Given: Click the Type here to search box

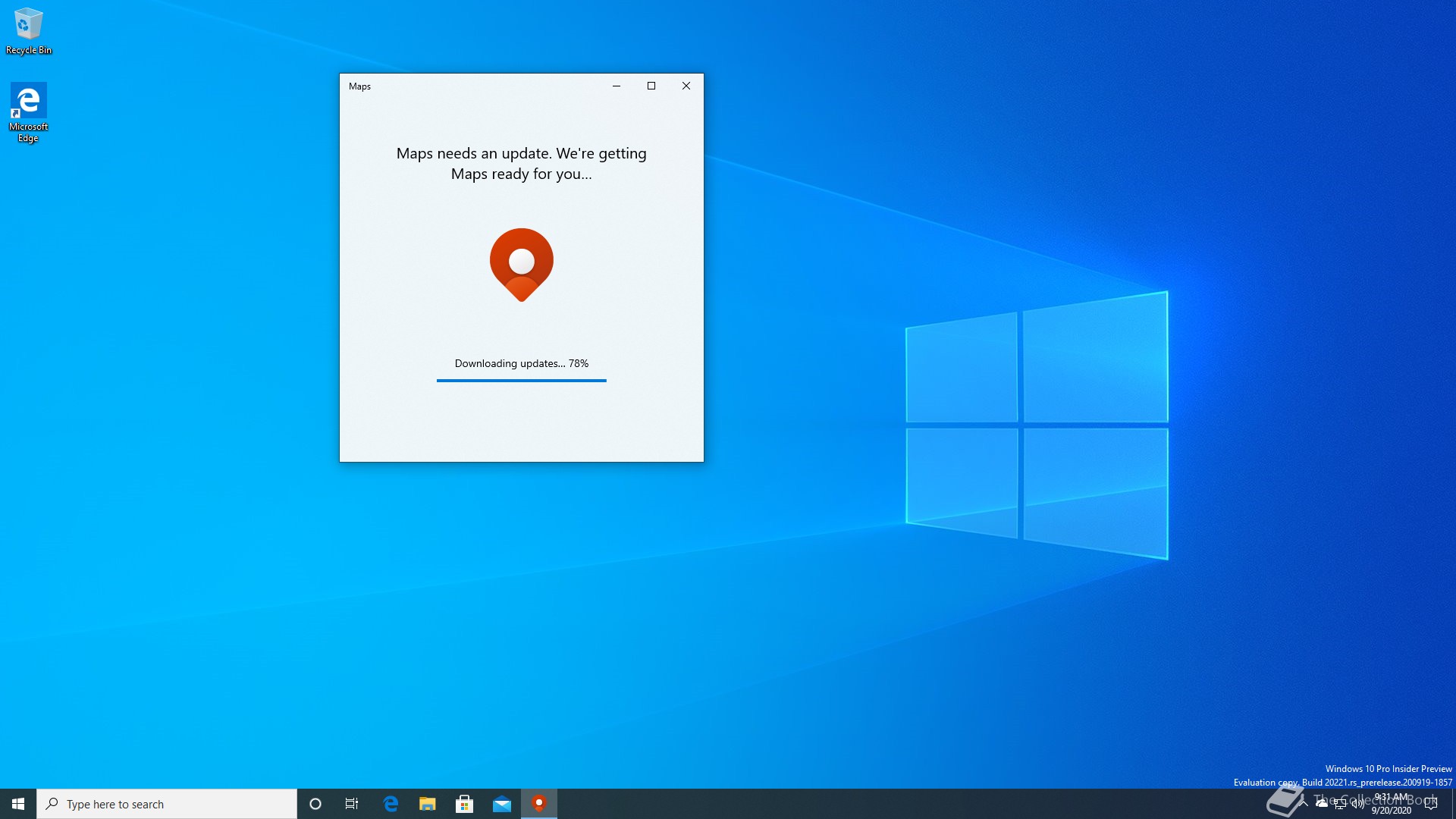Looking at the screenshot, I should point(167,804).
